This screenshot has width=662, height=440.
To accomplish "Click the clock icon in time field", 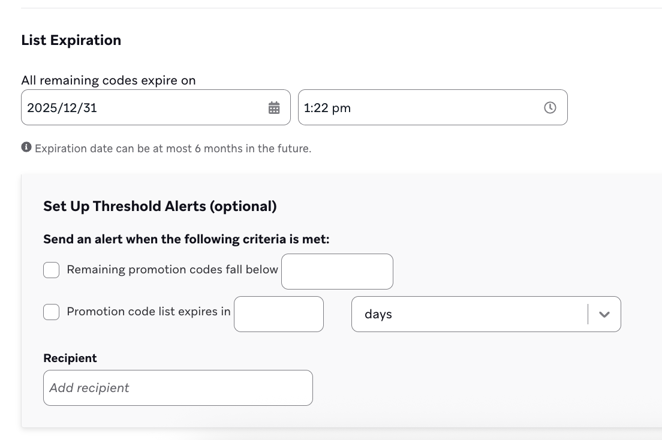I will 550,108.
